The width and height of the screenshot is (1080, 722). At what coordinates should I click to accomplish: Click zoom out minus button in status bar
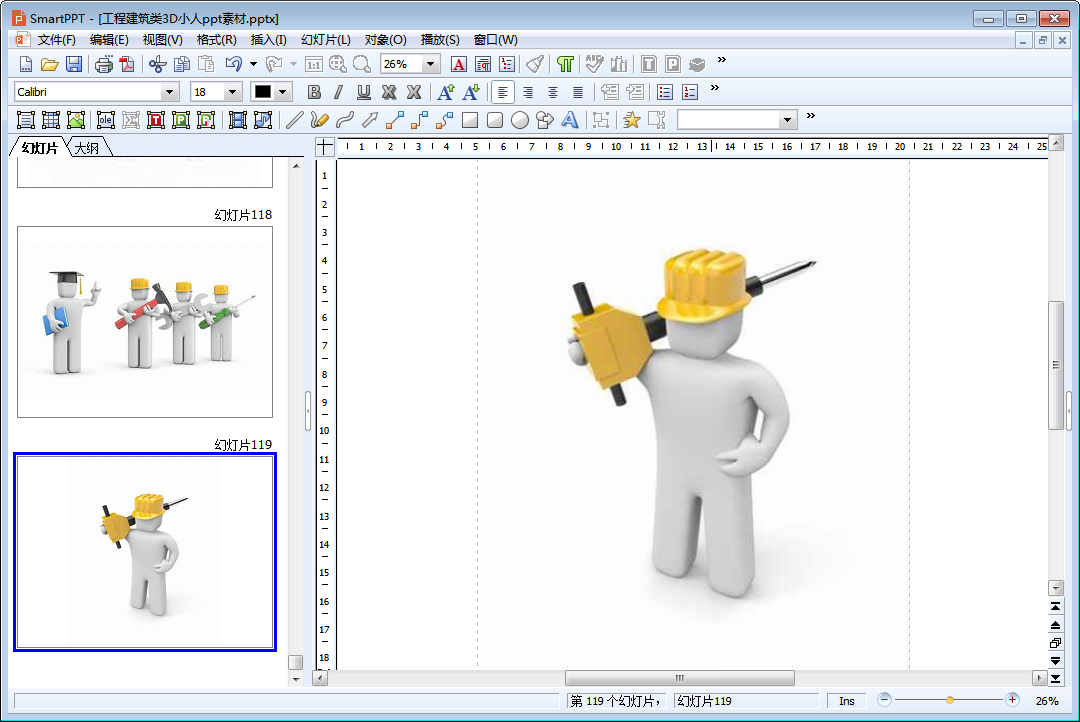pyautogui.click(x=884, y=700)
